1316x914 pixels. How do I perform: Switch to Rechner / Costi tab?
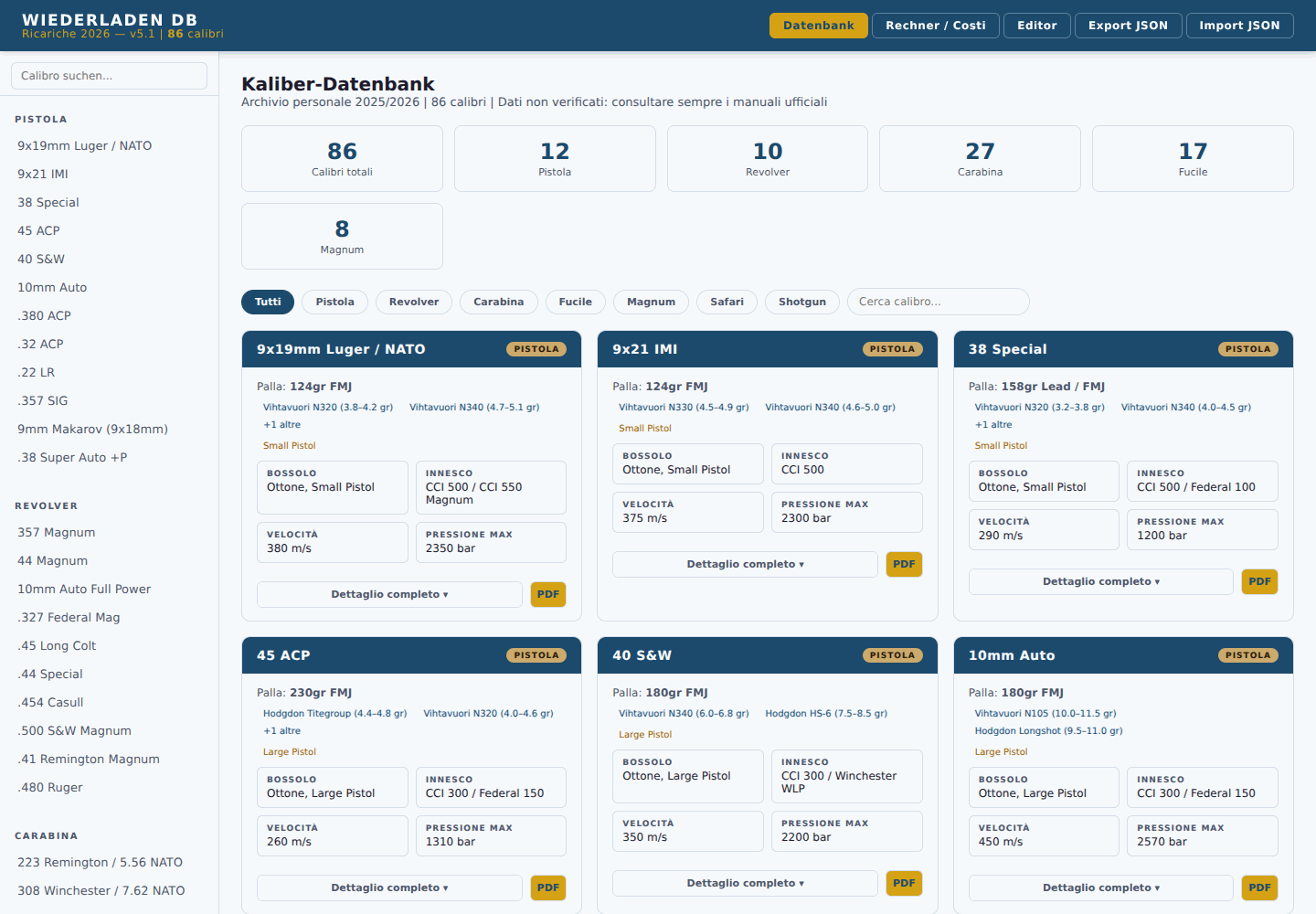point(935,26)
